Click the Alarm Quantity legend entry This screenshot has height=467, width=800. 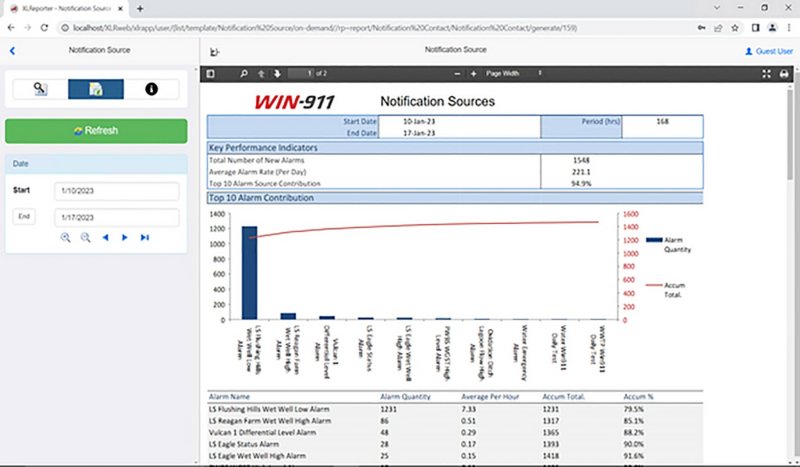pyautogui.click(x=669, y=244)
